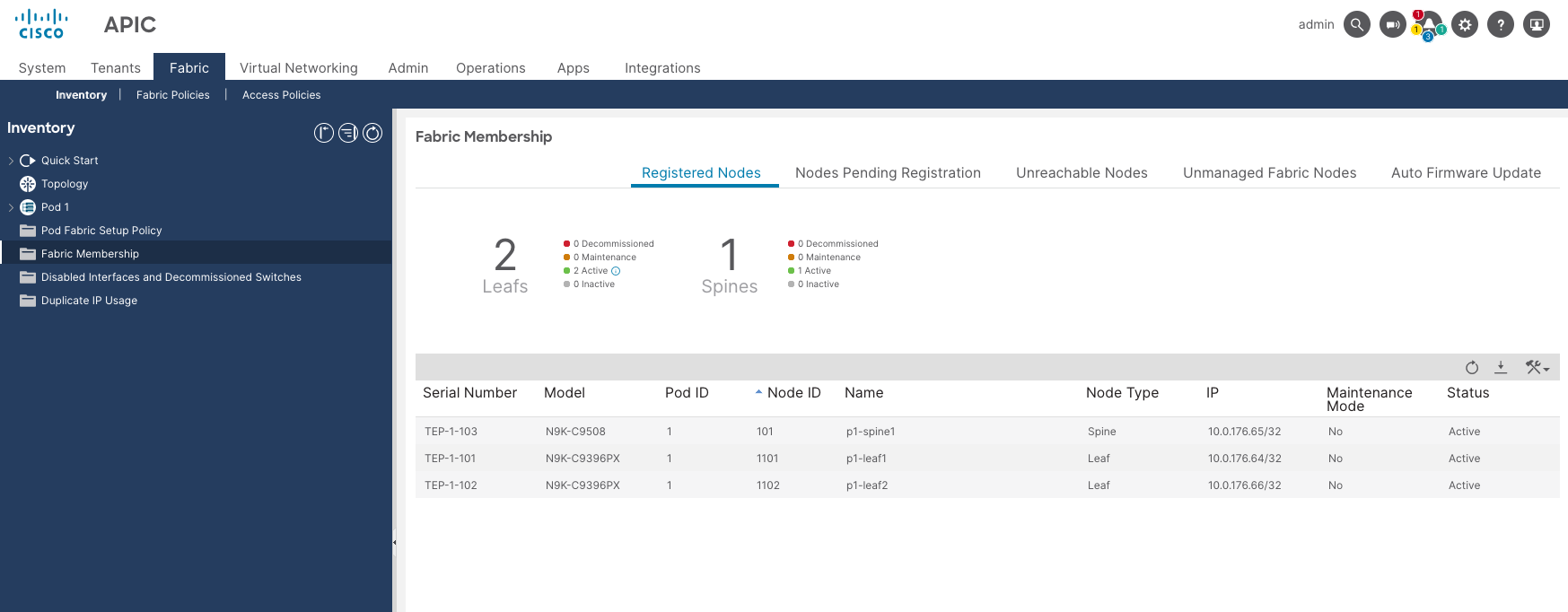Switch to Unmanaged Fabric Nodes tab

point(1269,173)
